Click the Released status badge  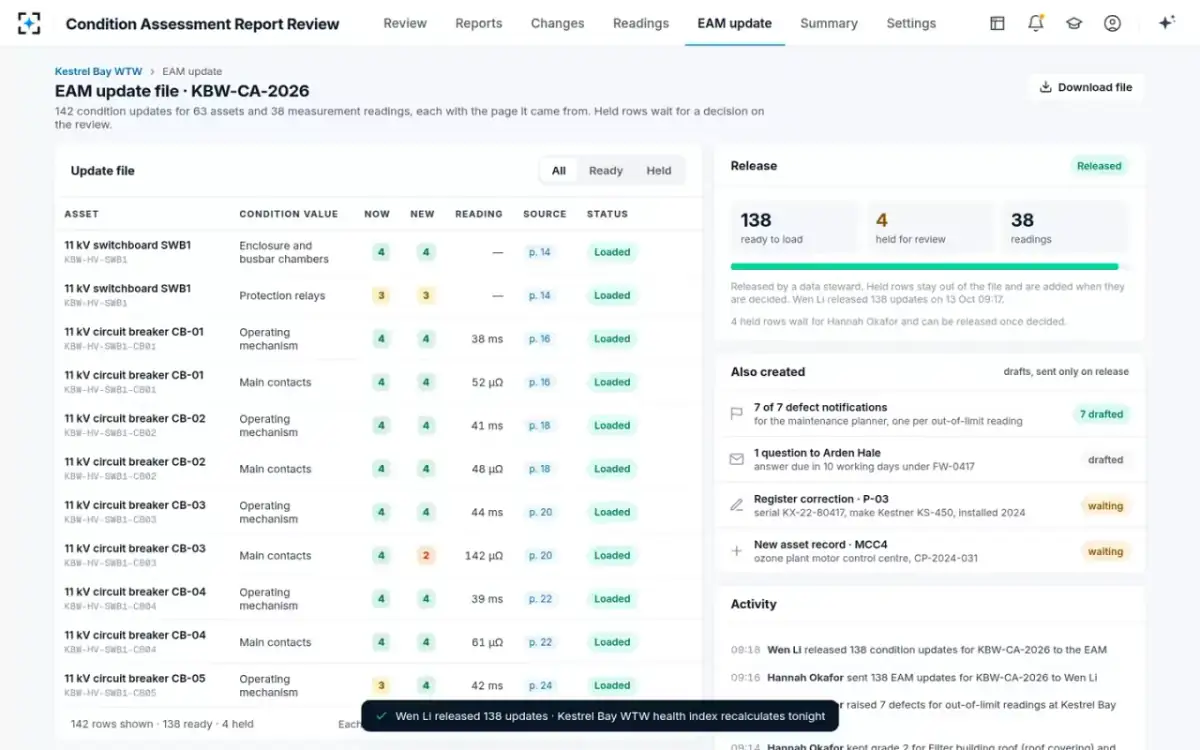pyautogui.click(x=1099, y=166)
